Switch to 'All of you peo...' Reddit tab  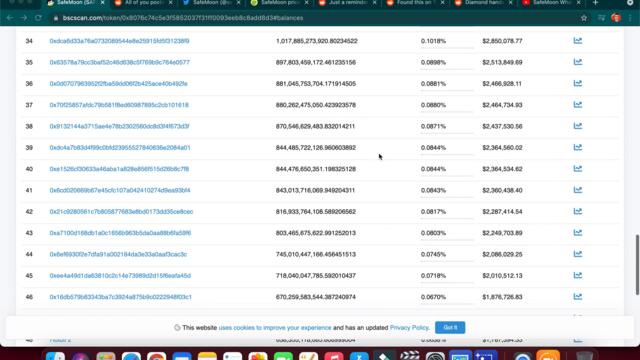point(143,3)
